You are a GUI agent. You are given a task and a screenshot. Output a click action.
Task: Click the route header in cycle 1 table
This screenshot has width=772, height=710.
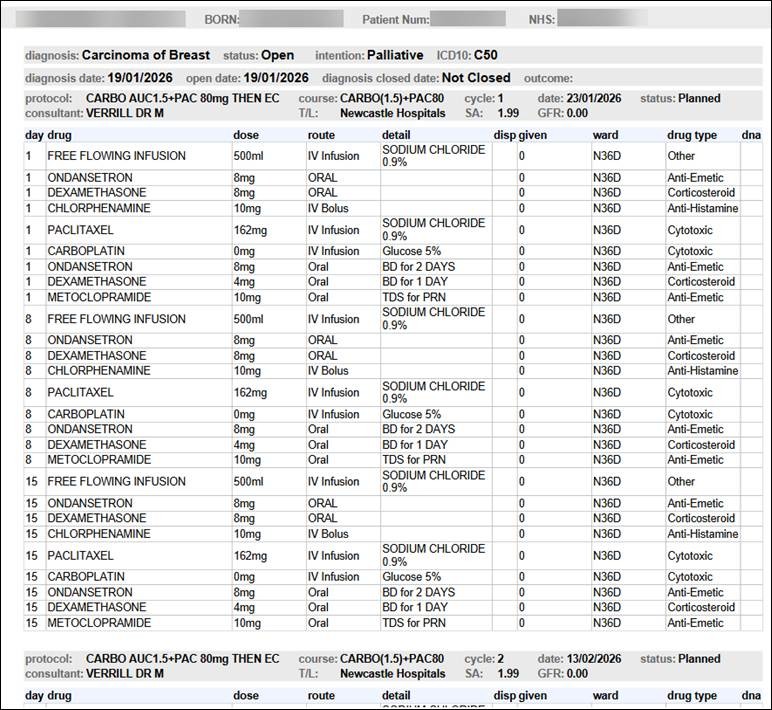point(321,134)
